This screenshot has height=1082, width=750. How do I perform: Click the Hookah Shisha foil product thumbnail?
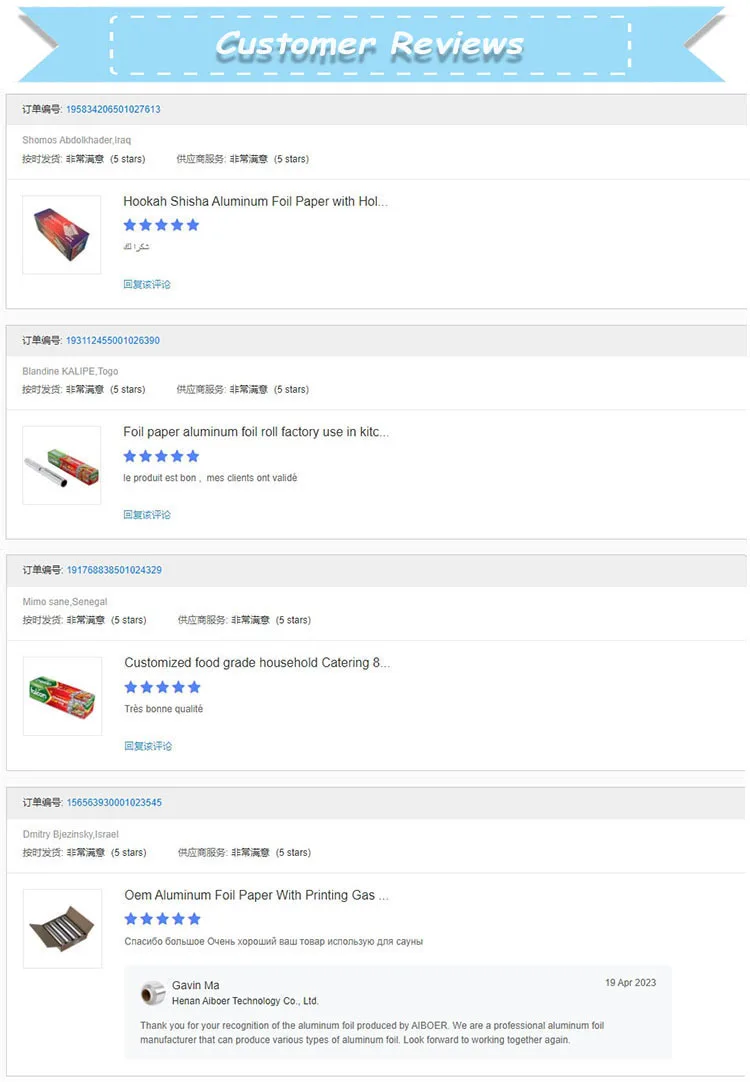tap(62, 234)
